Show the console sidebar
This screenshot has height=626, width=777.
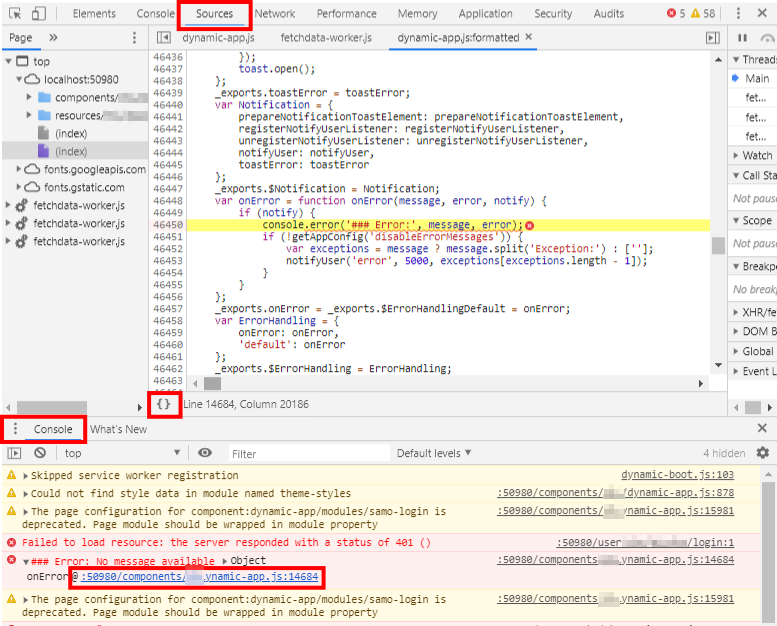[14, 453]
